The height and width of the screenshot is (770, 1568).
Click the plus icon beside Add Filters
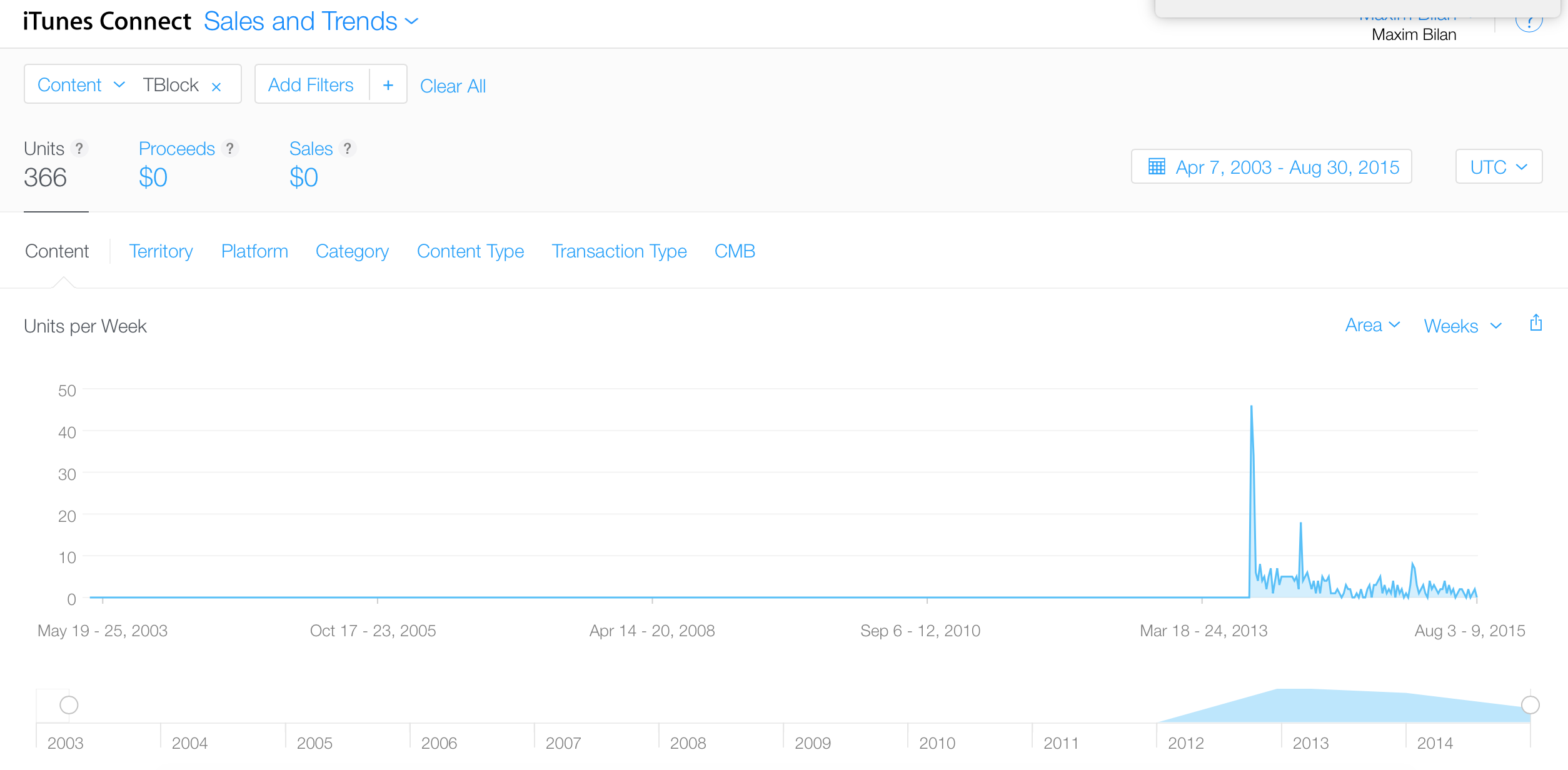pyautogui.click(x=388, y=85)
